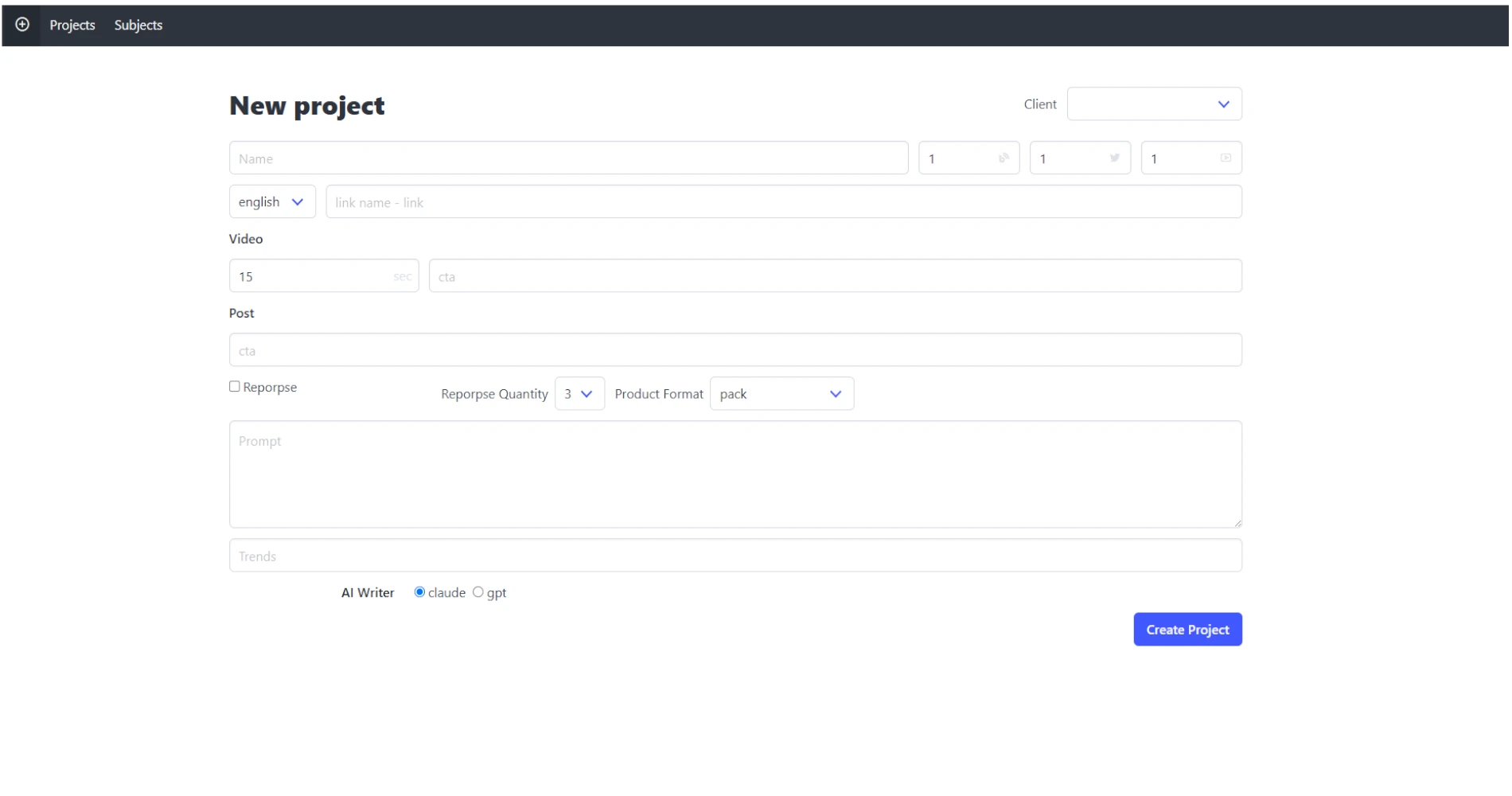The width and height of the screenshot is (1512, 796).
Task: Focus the project Name input field
Action: [568, 158]
